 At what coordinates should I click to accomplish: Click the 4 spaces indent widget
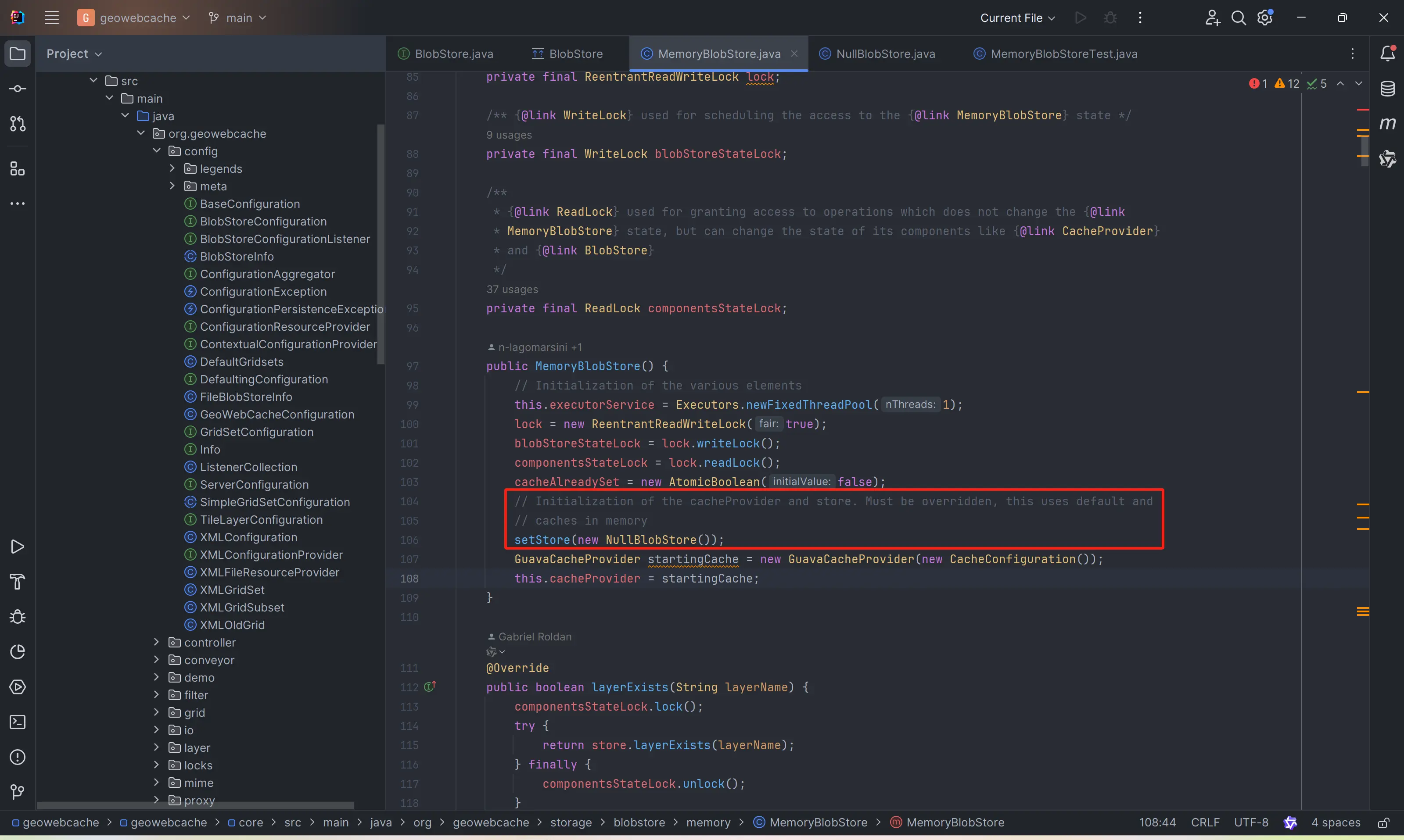[x=1336, y=822]
